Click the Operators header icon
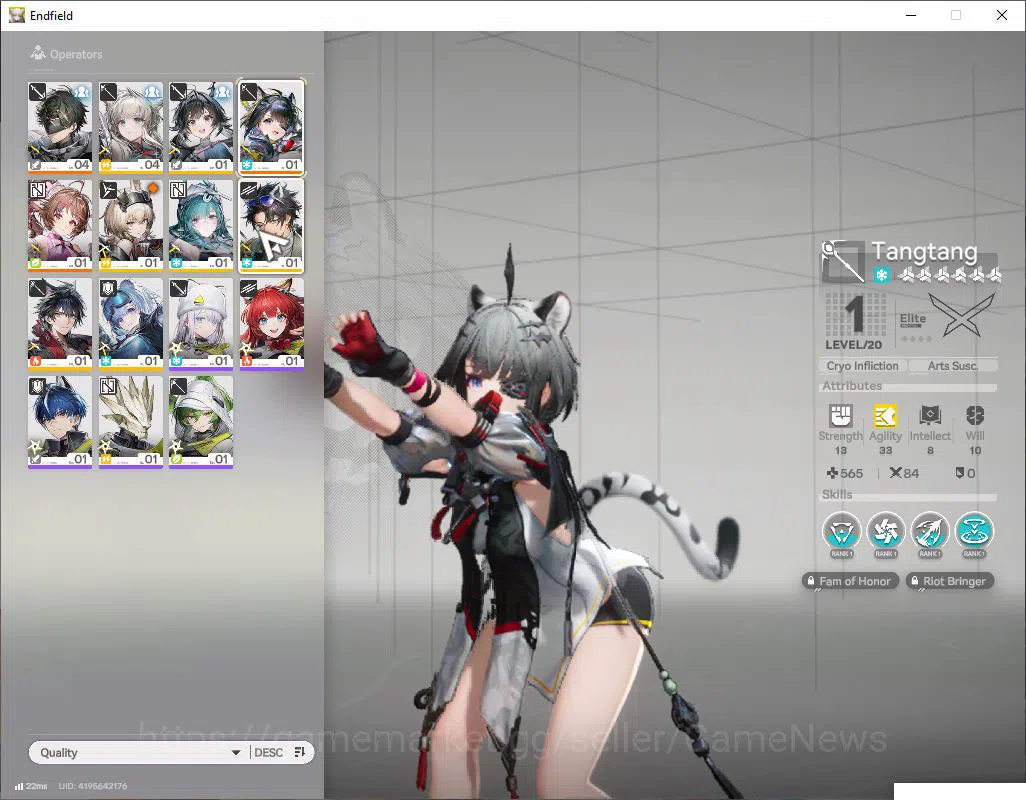Viewport: 1026px width, 800px height. coord(37,53)
